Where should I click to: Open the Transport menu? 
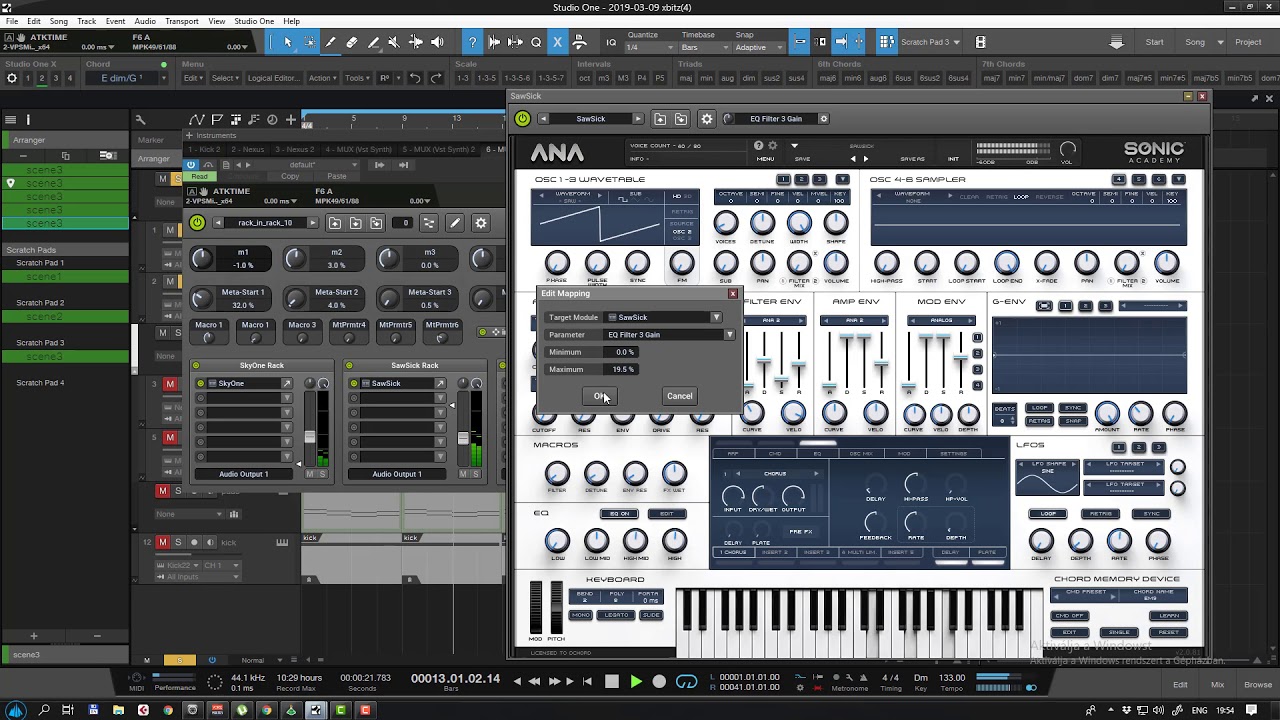click(182, 21)
